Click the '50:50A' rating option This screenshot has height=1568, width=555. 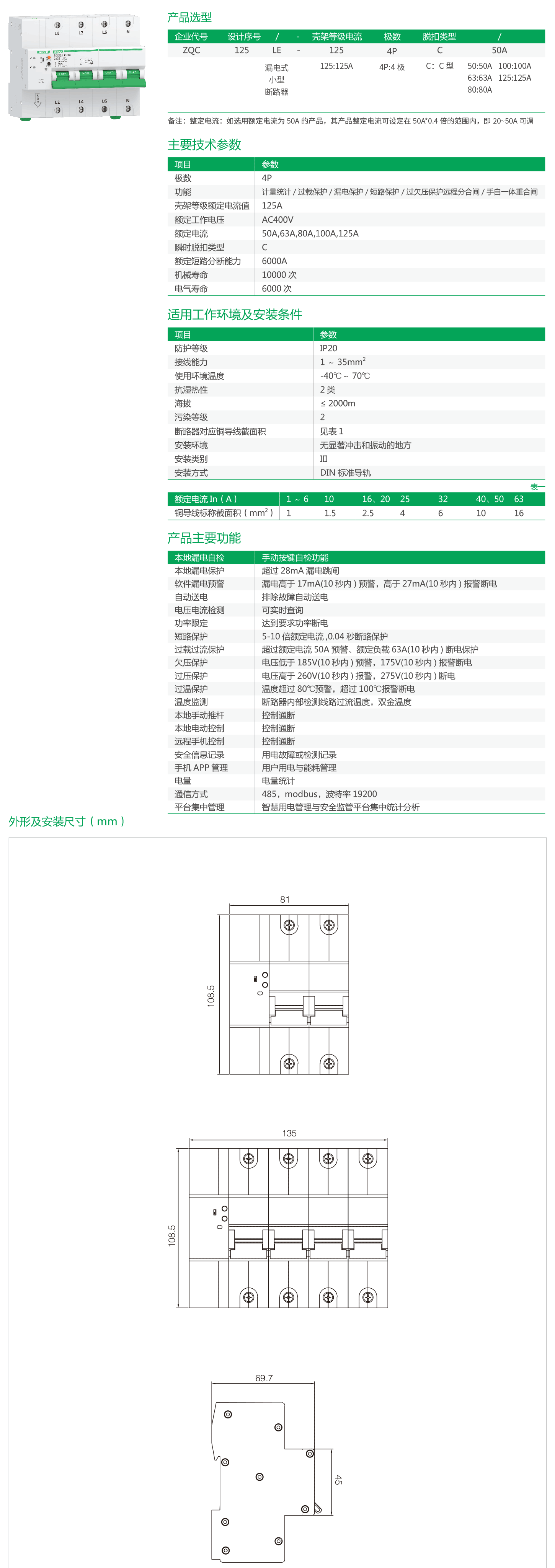coord(480,66)
